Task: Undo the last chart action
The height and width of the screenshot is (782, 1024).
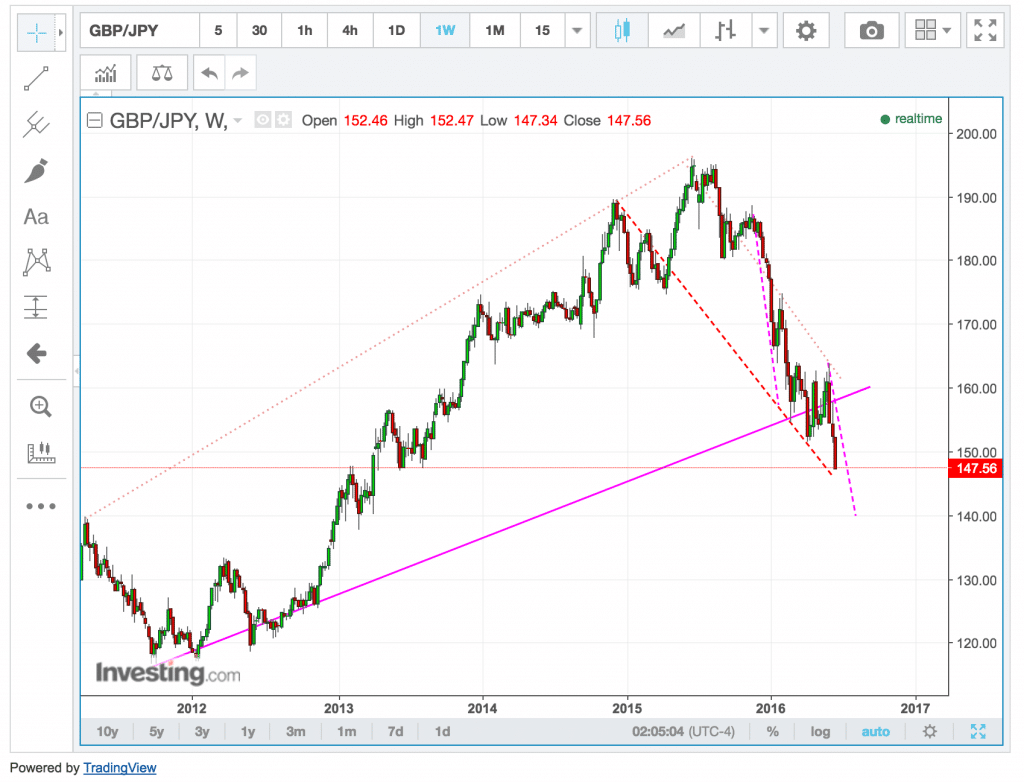Action: (209, 73)
